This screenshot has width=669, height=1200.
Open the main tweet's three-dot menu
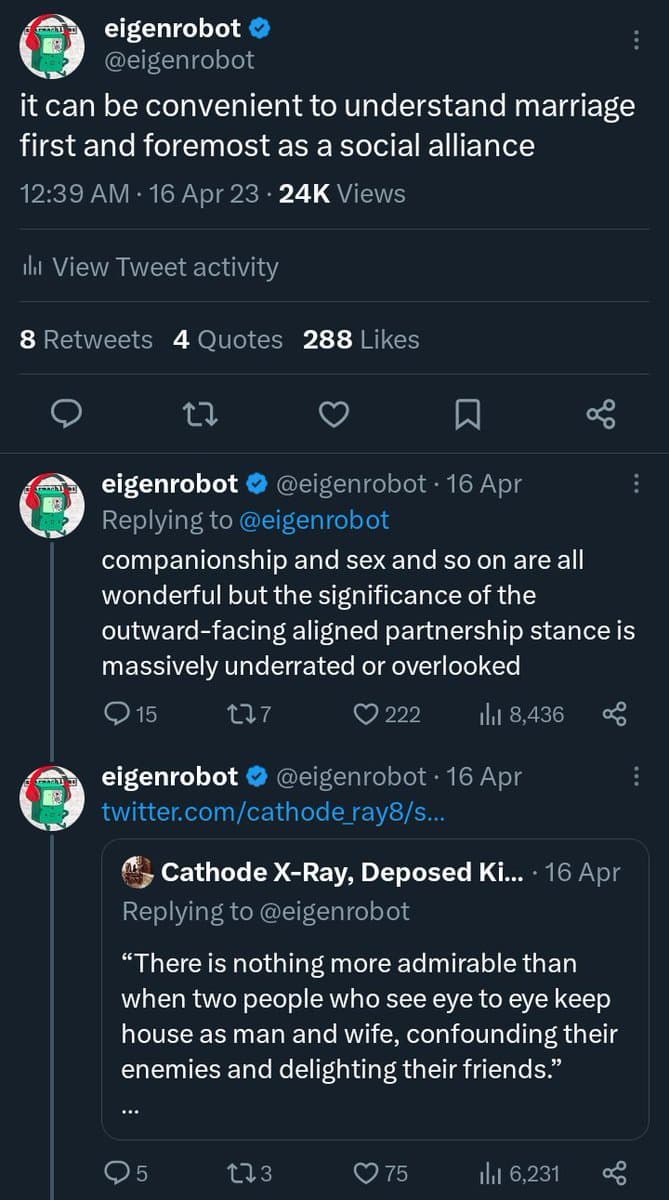point(635,41)
